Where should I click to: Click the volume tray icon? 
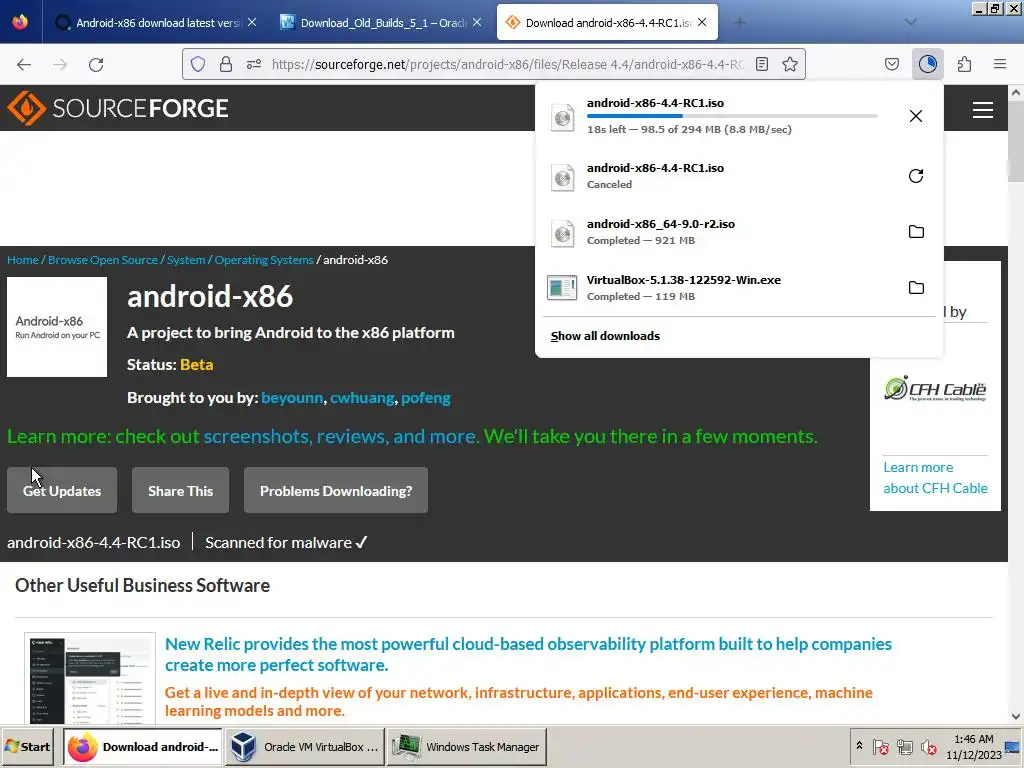click(928, 746)
